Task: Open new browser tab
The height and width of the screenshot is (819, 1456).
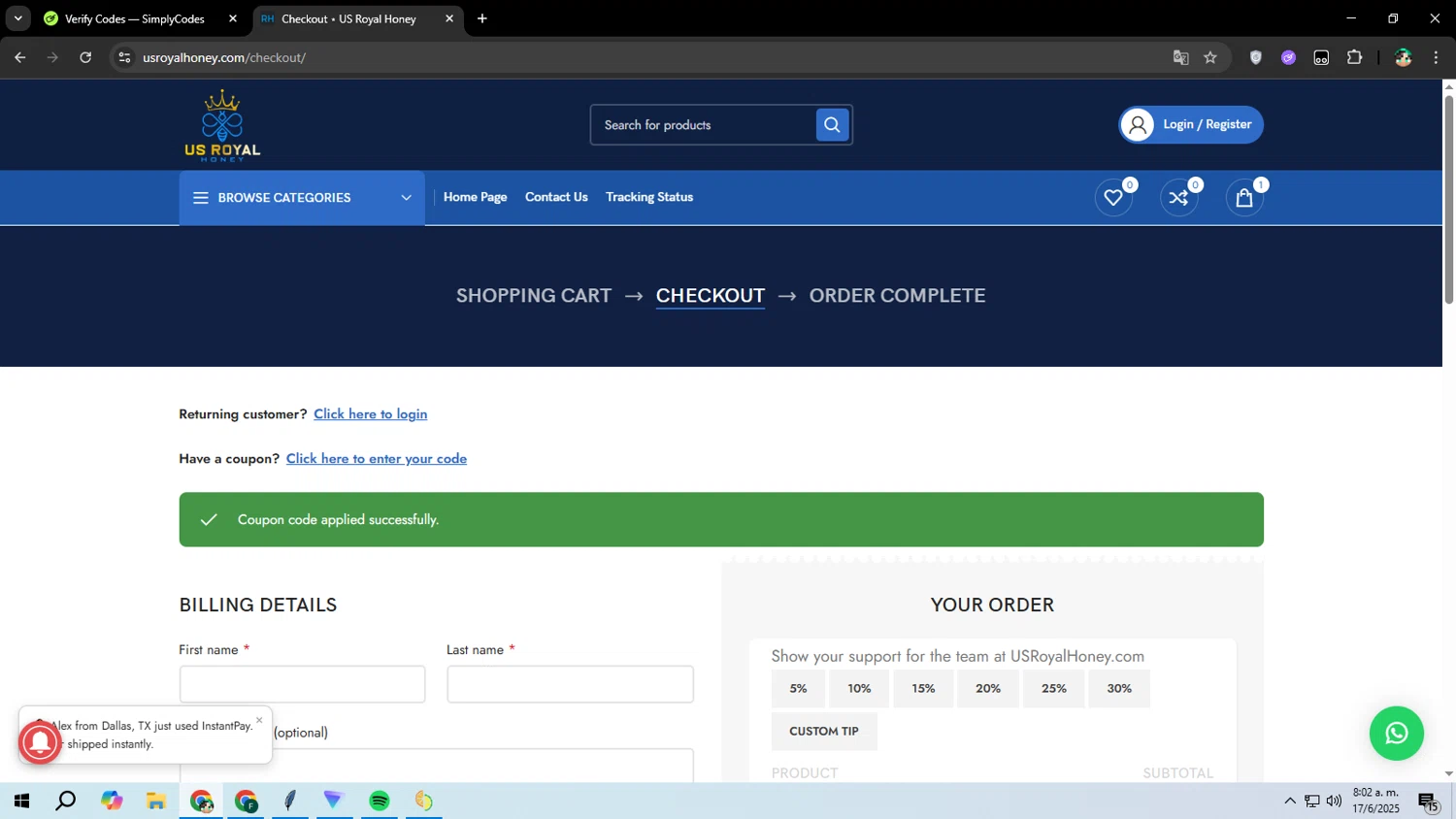Action: pyautogui.click(x=482, y=18)
